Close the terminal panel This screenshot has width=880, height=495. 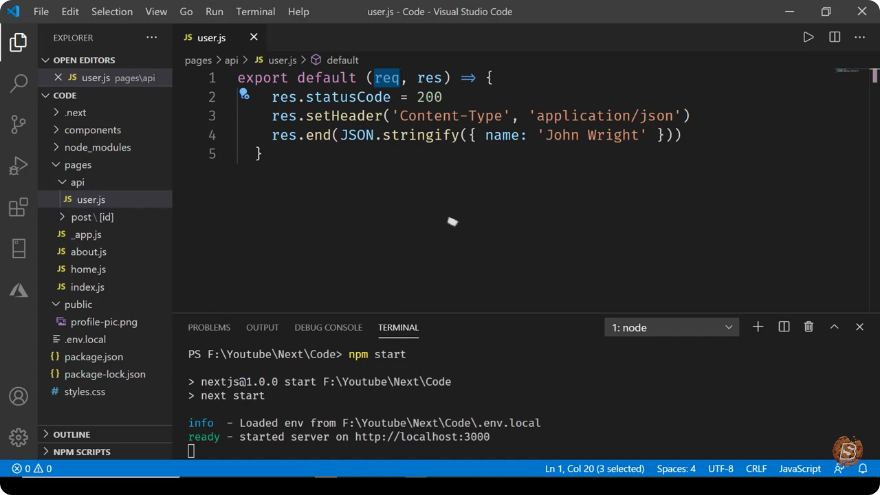tap(860, 327)
